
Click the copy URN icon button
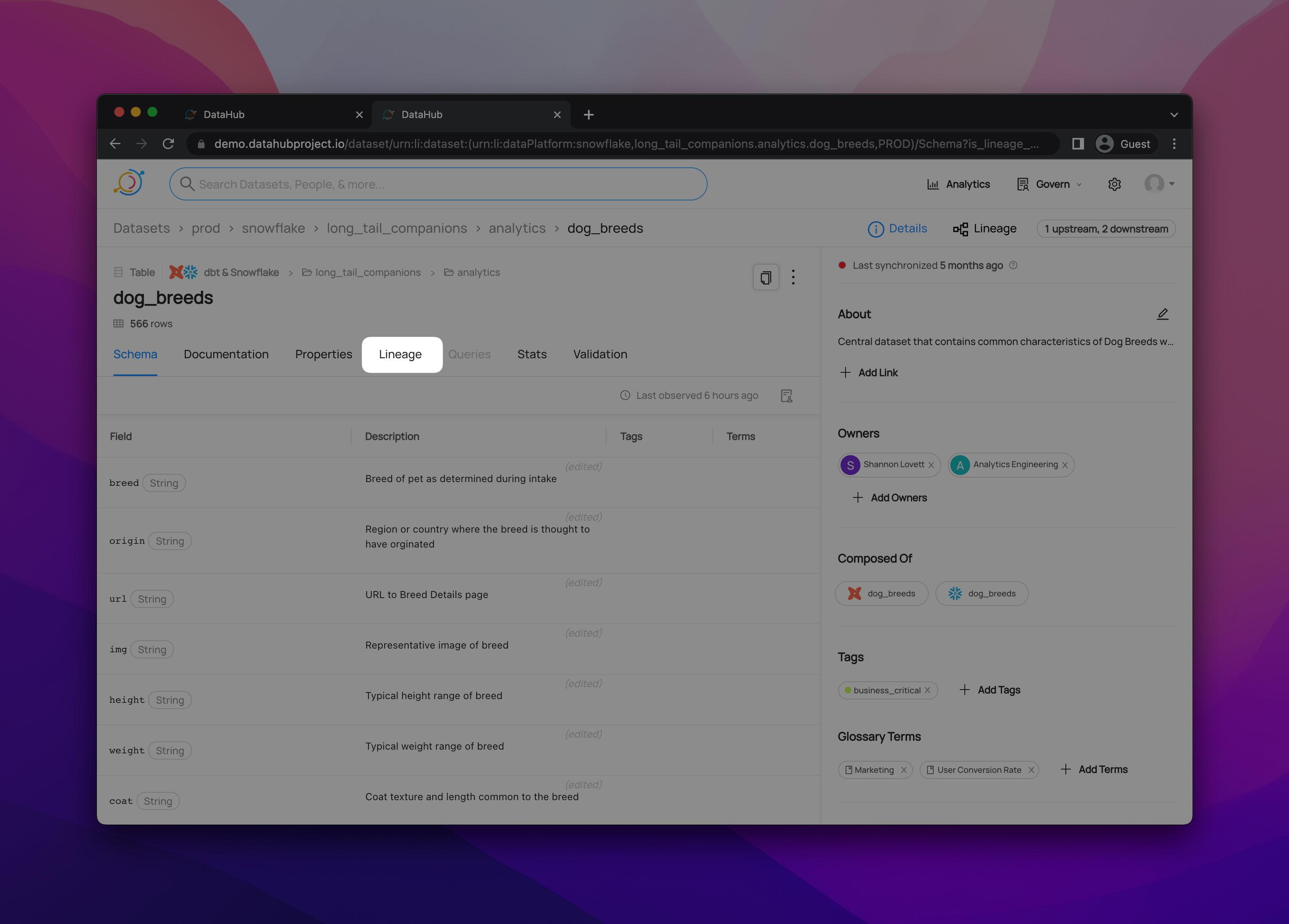[766, 277]
